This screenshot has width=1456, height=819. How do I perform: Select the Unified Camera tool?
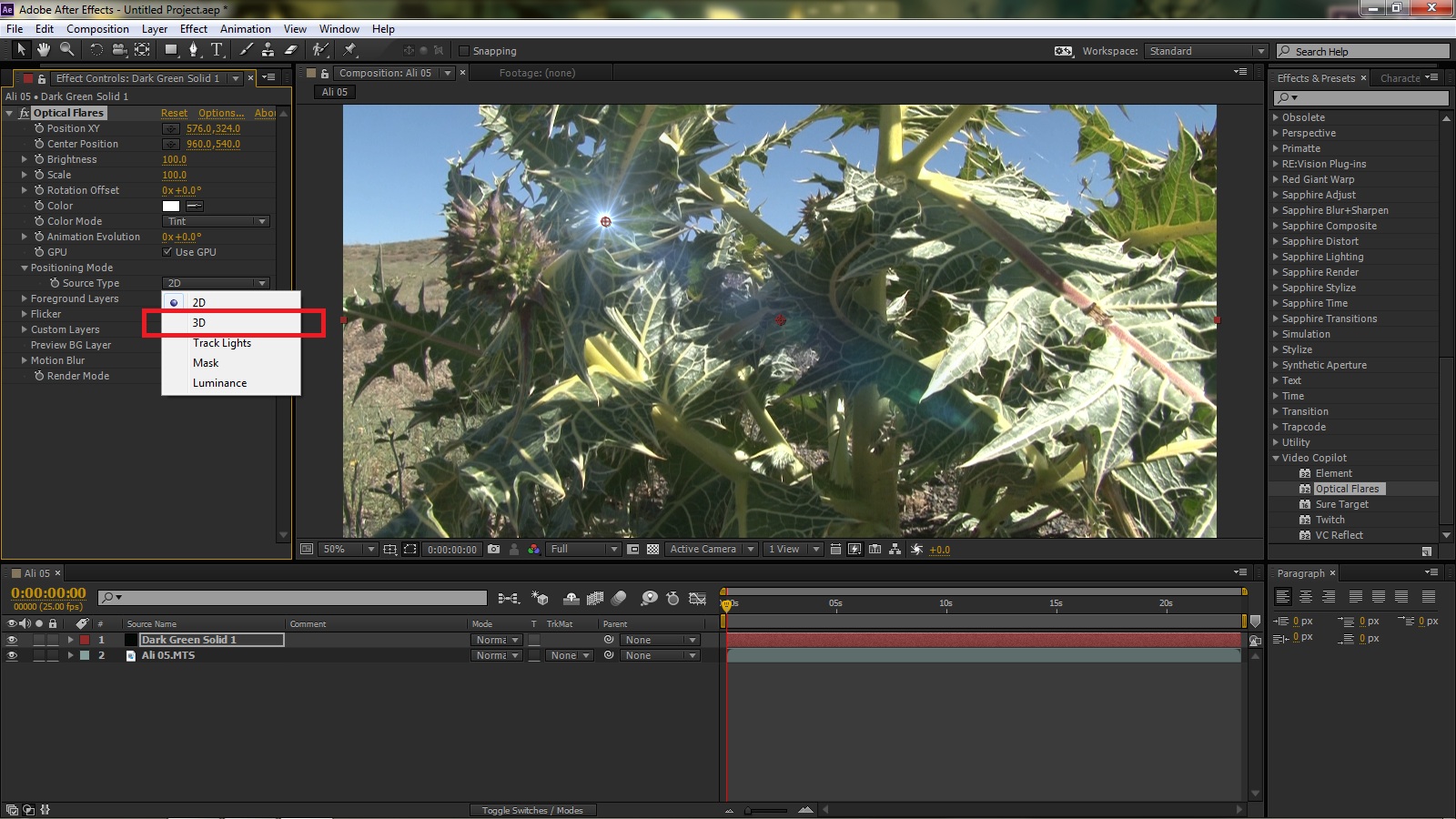tap(118, 50)
